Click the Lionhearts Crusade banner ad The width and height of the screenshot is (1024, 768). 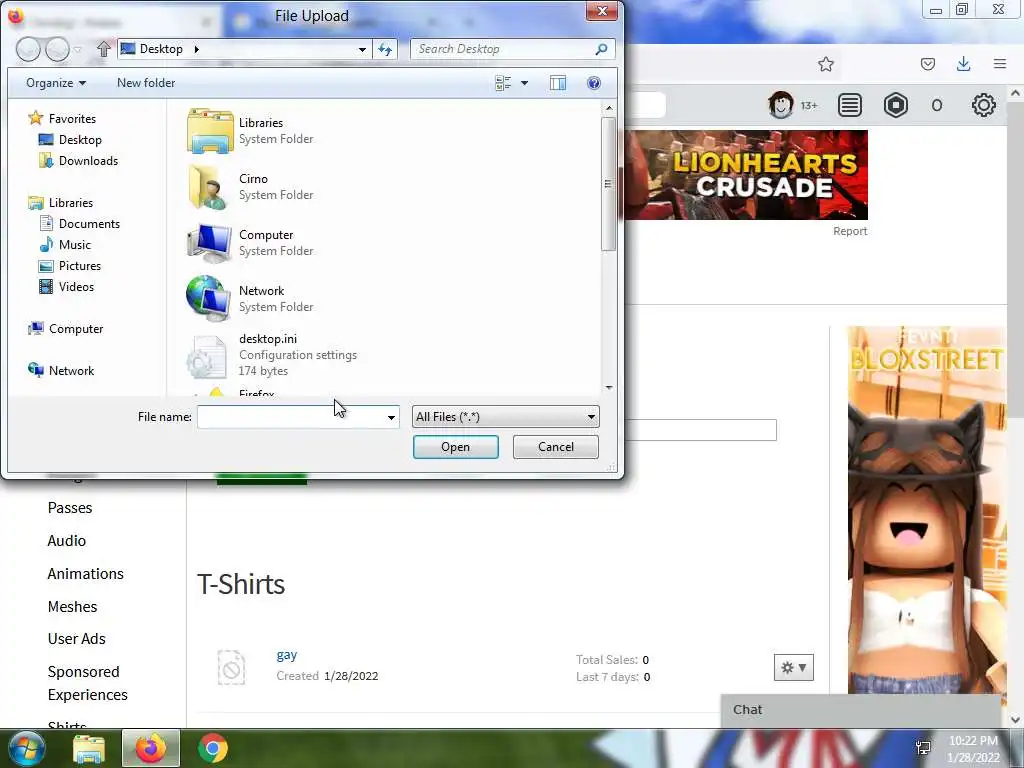point(746,175)
